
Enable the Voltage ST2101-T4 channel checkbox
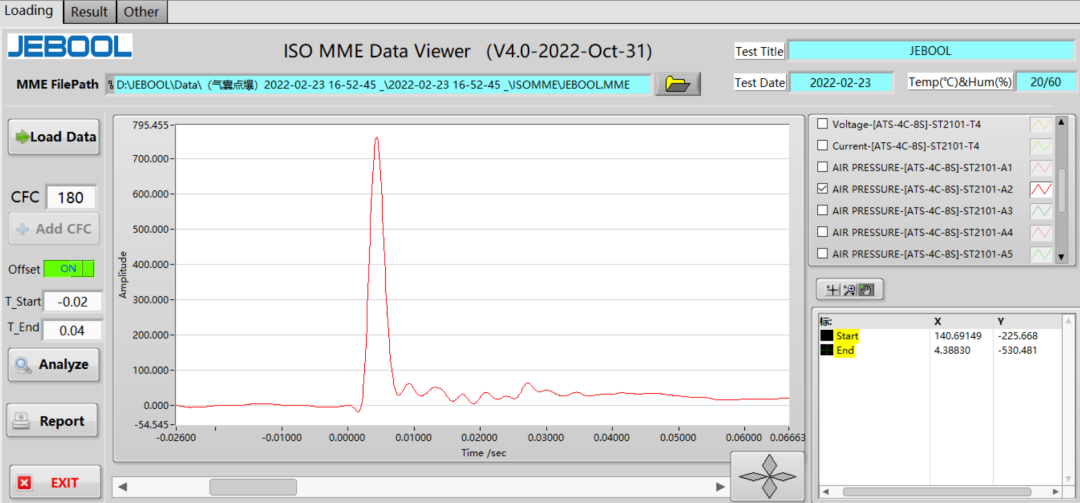click(x=823, y=124)
